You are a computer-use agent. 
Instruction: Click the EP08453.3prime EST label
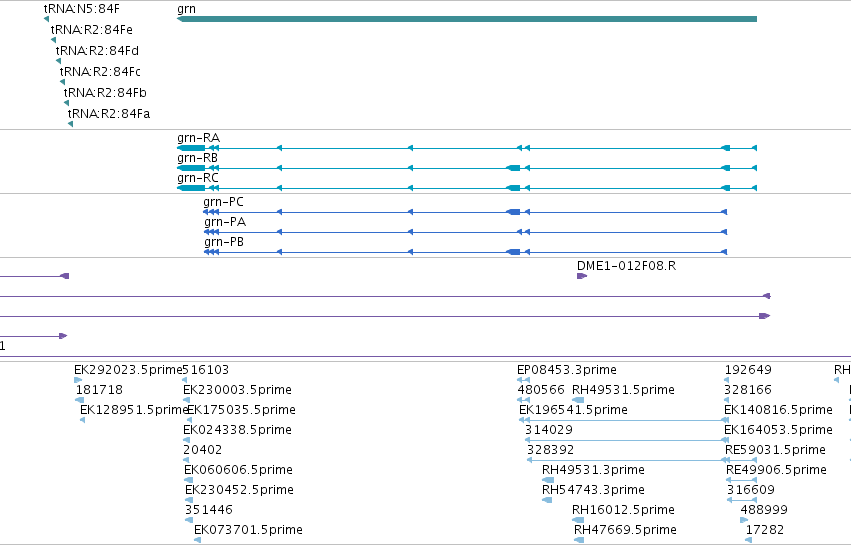pyautogui.click(x=567, y=370)
